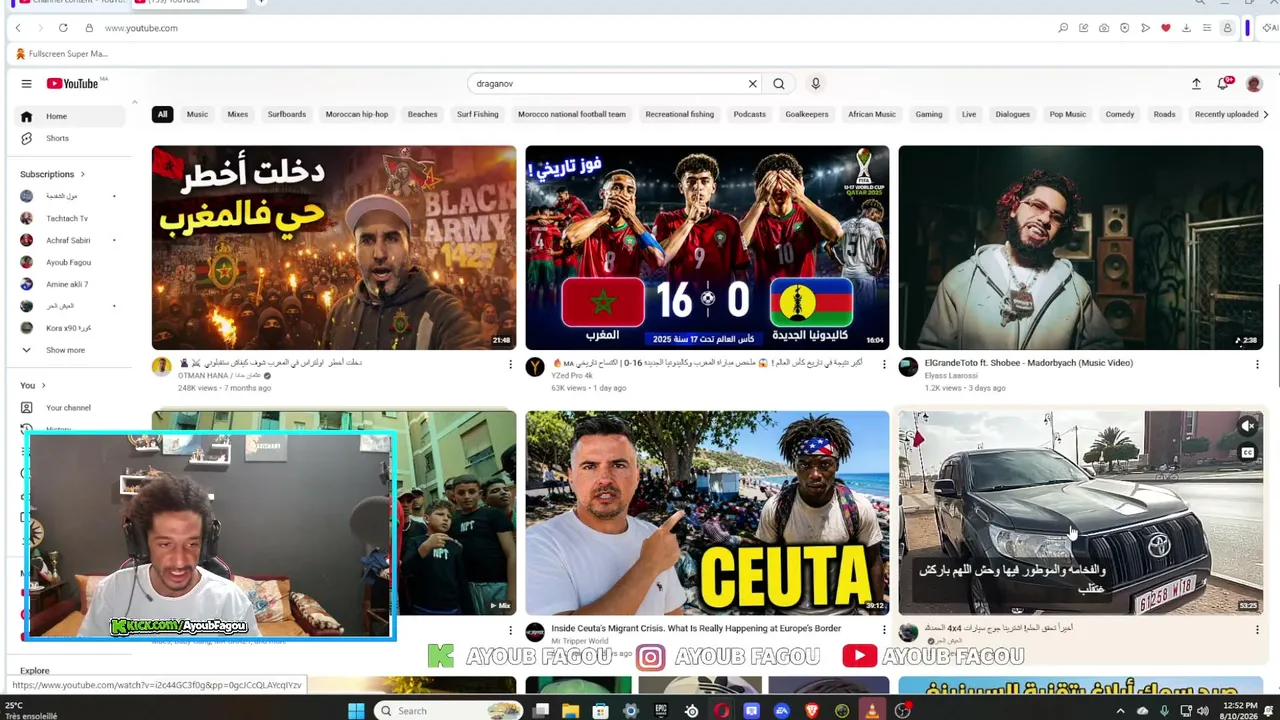
Task: Click the red heart icon in the address bar
Action: pyautogui.click(x=1165, y=28)
